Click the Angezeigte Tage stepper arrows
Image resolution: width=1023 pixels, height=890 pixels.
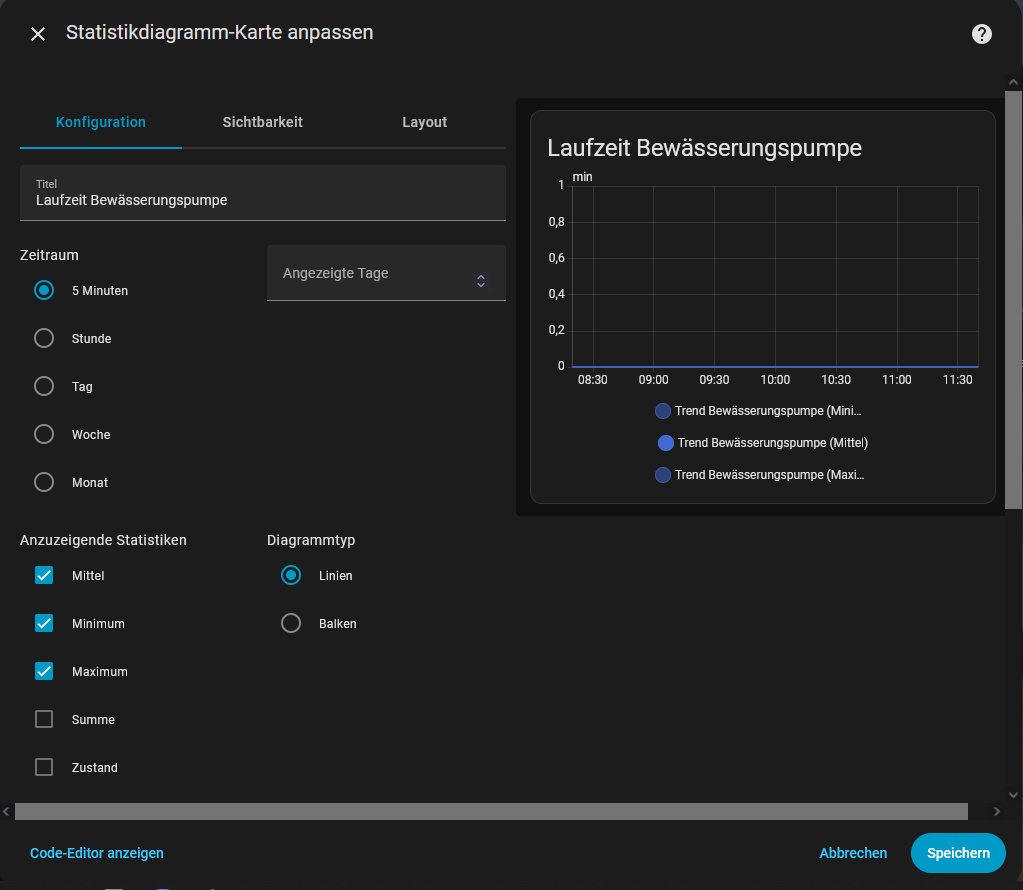point(481,281)
